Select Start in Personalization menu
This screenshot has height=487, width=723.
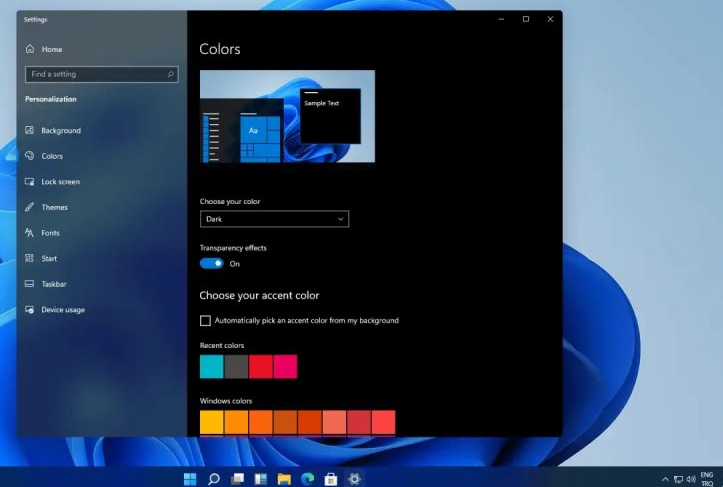pyautogui.click(x=49, y=258)
